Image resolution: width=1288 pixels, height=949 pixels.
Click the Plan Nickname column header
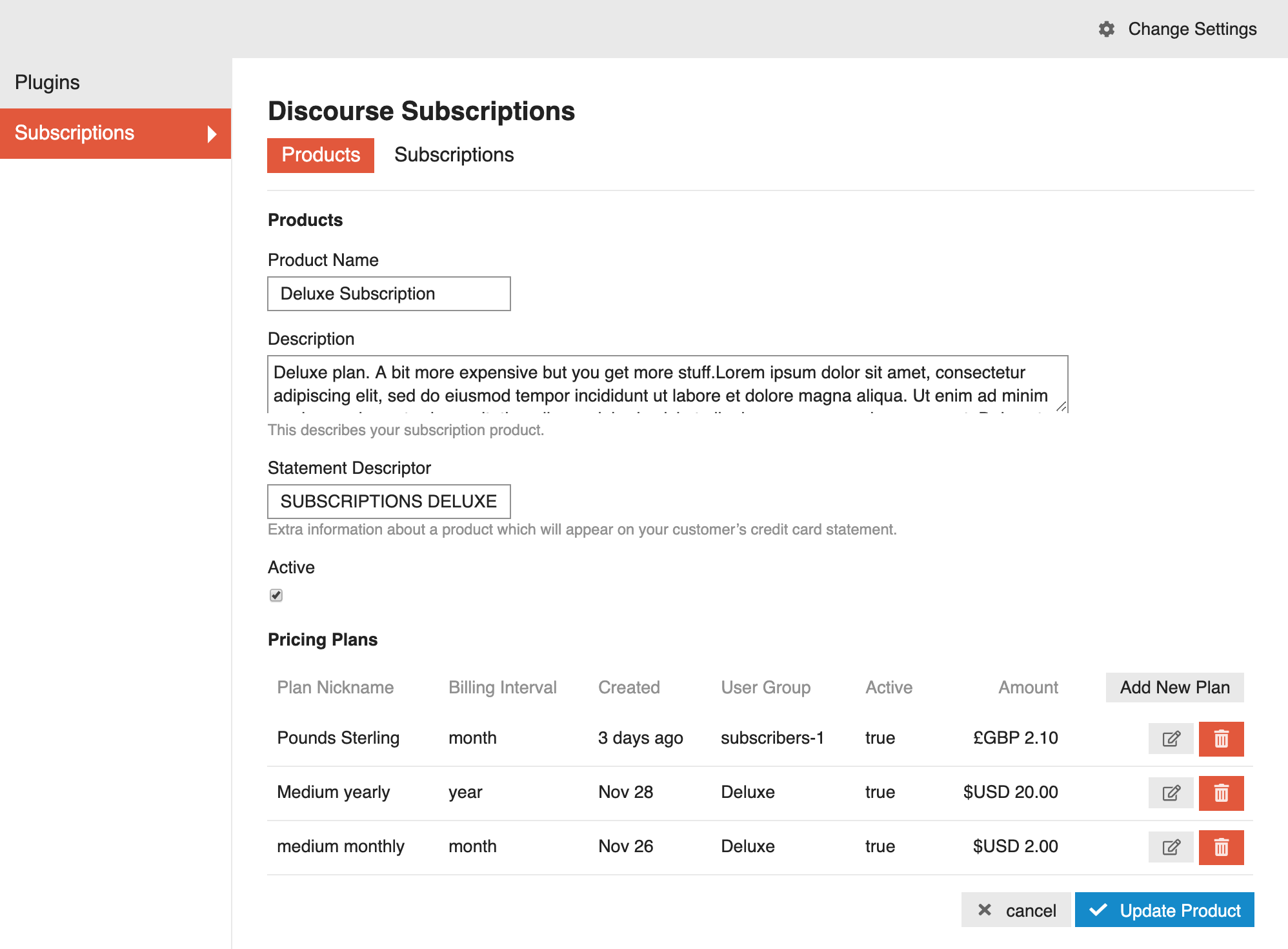[x=336, y=688]
